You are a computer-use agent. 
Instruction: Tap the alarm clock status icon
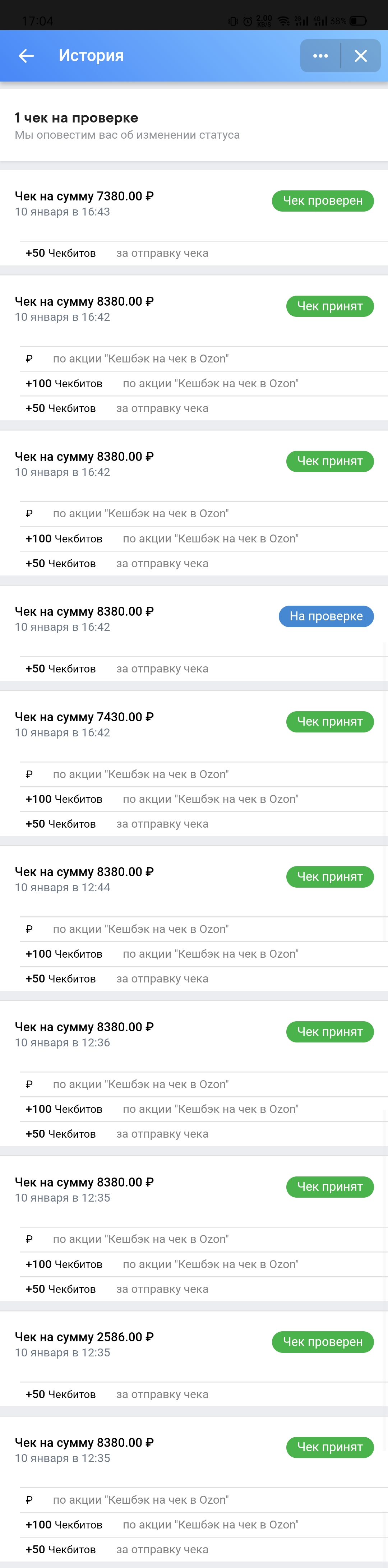[248, 21]
